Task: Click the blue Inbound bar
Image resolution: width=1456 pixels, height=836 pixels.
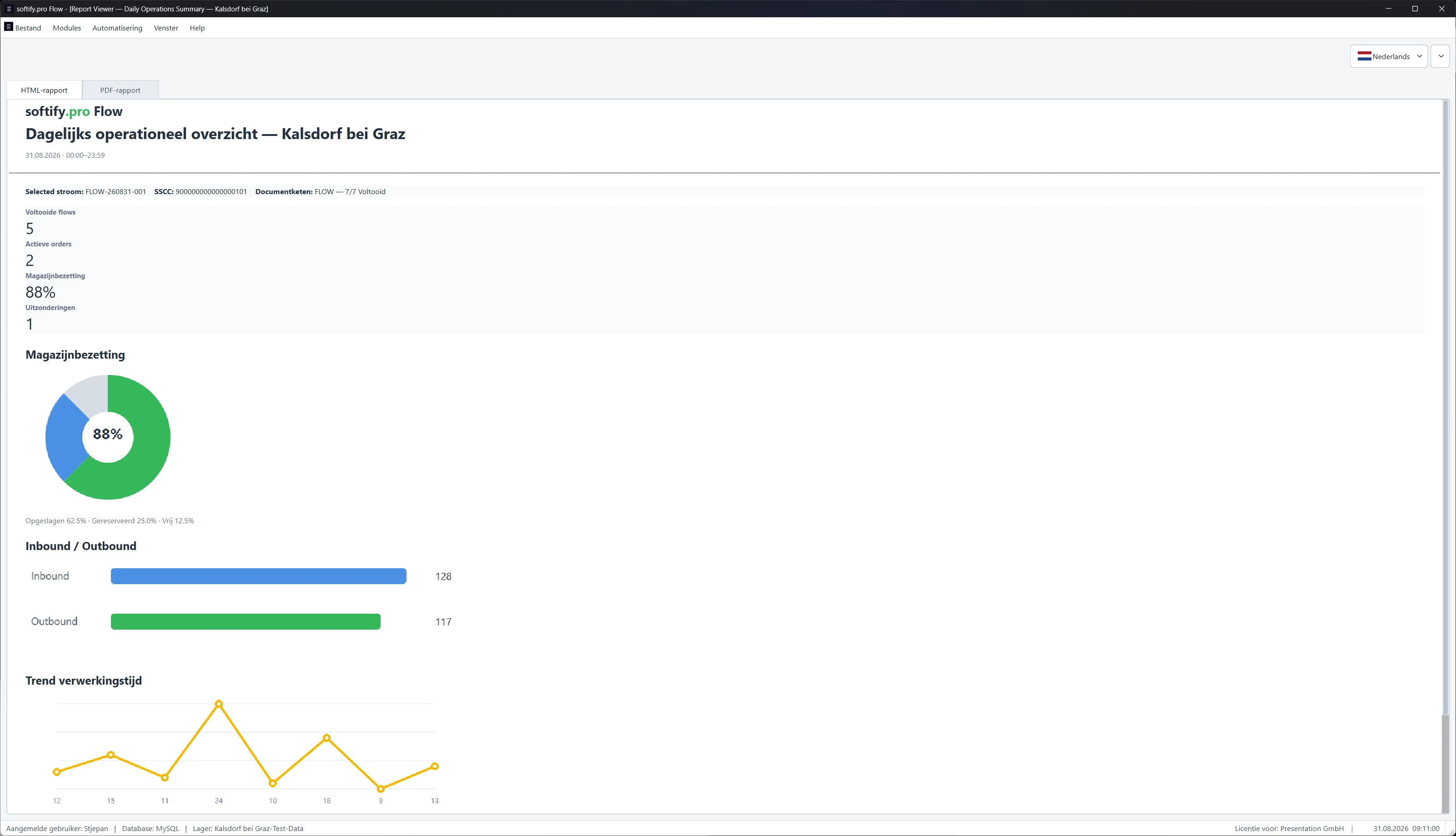Action: coord(258,576)
